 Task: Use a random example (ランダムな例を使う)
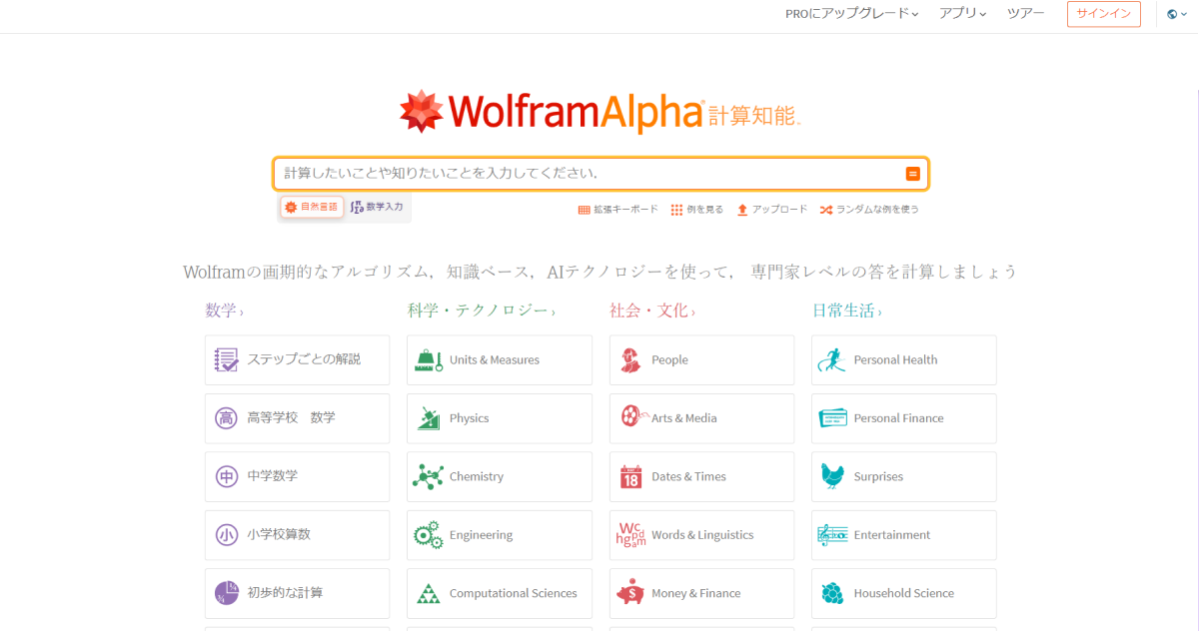[869, 210]
